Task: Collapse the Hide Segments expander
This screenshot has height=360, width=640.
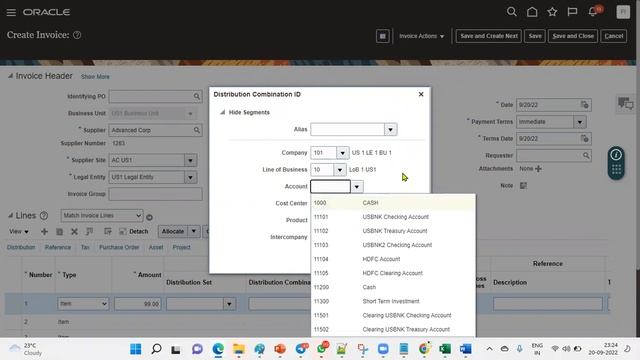Action: (x=222, y=112)
